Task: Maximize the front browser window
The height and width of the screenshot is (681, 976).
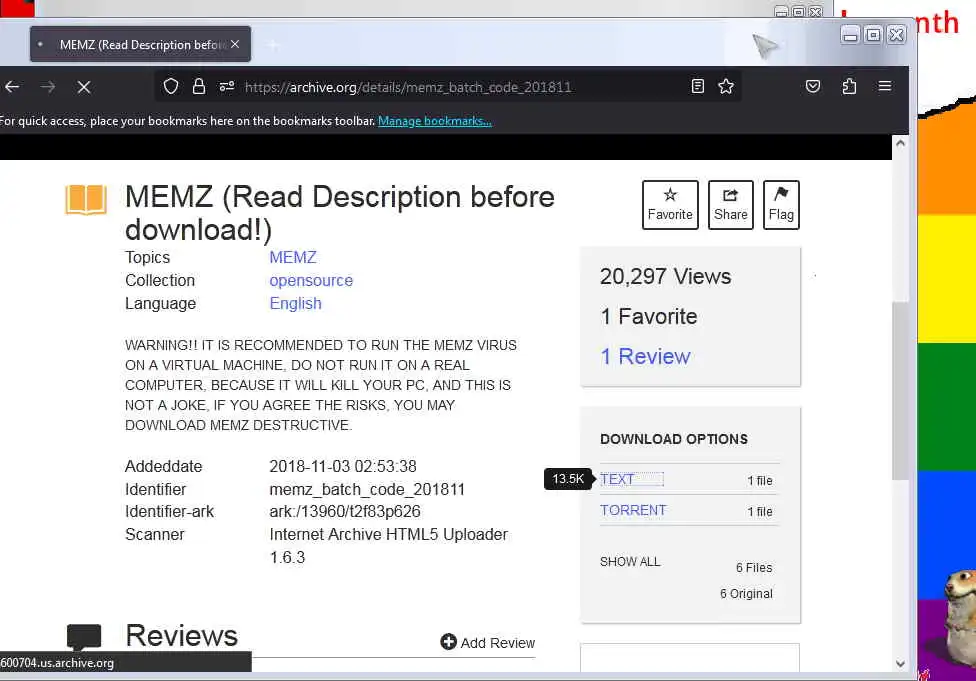Action: tap(873, 35)
